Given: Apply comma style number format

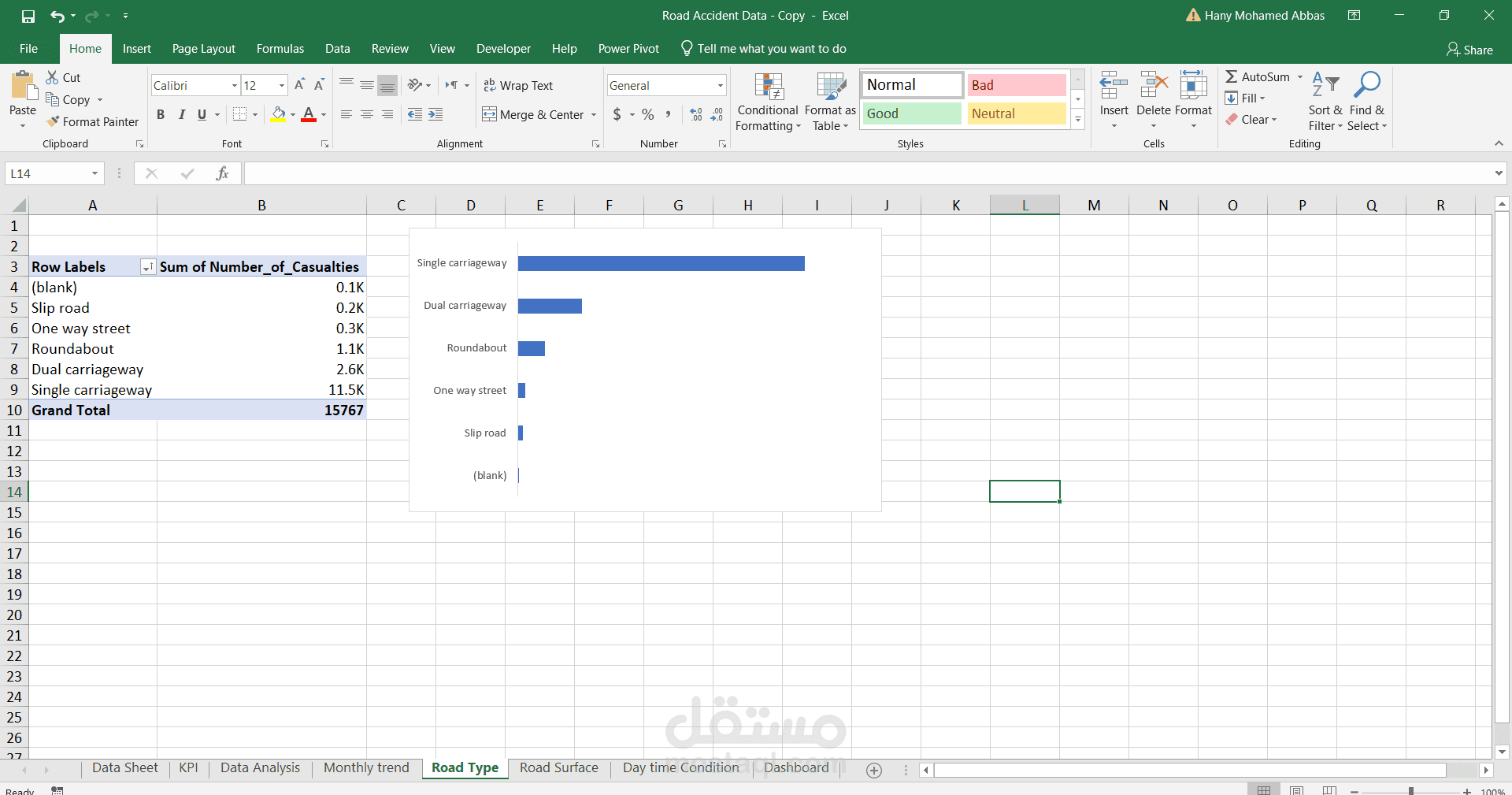Looking at the screenshot, I should coord(668,114).
